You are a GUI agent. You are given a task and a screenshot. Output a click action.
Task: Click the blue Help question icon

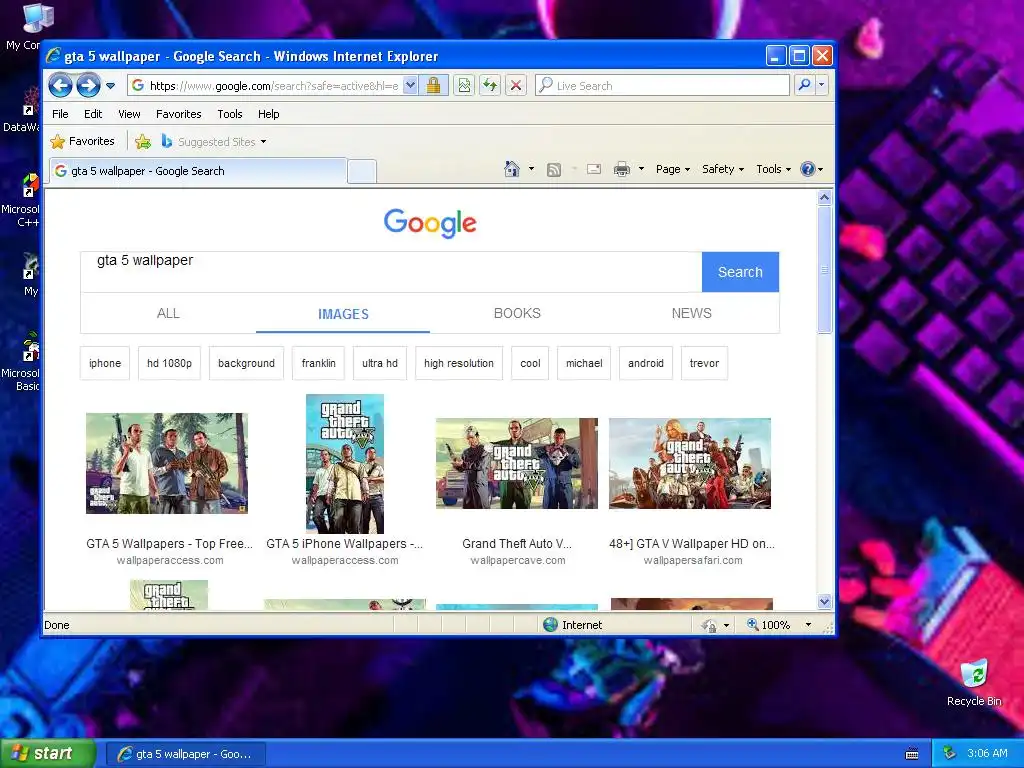[x=808, y=169]
